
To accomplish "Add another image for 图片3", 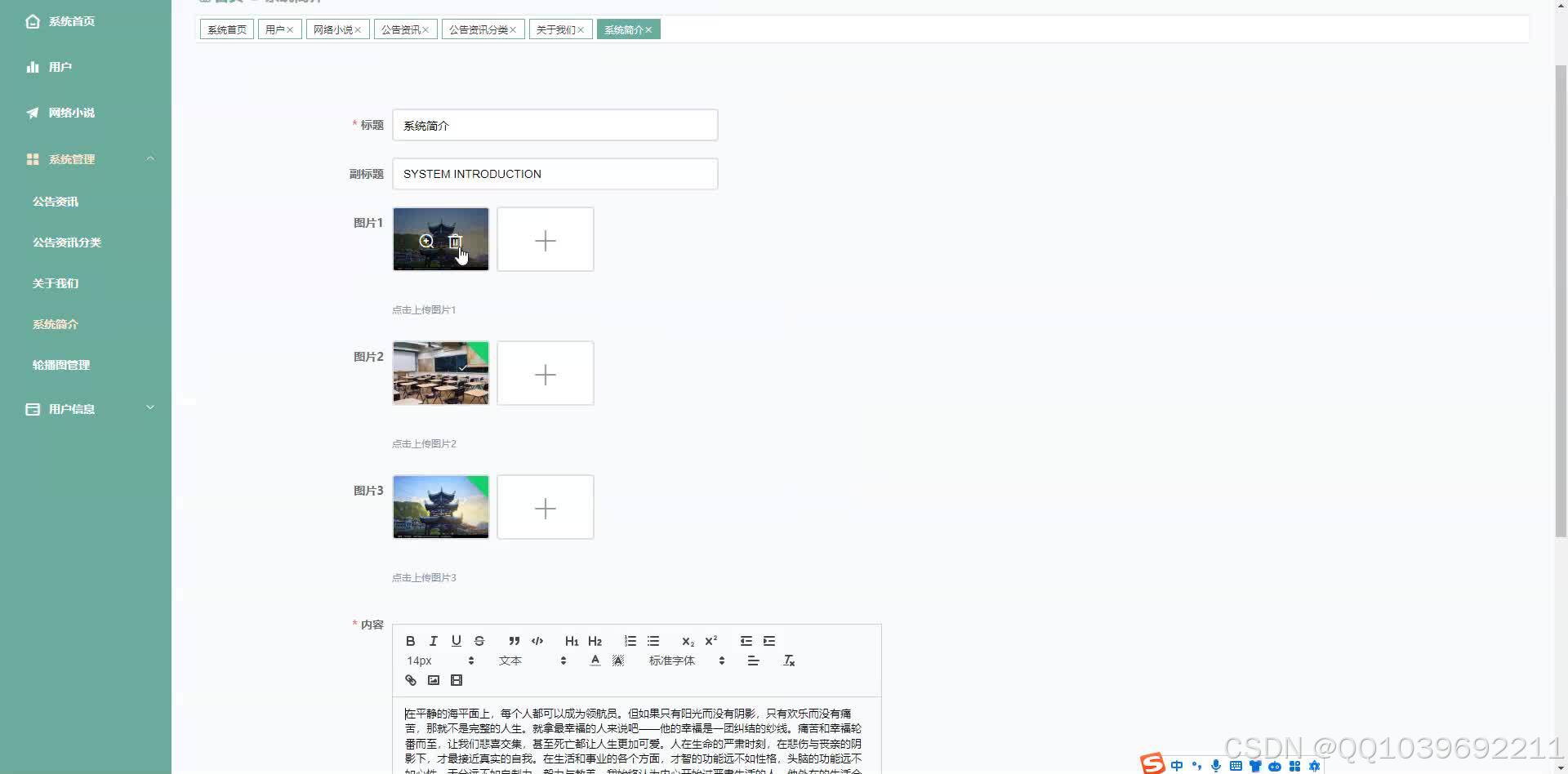I will (x=546, y=507).
